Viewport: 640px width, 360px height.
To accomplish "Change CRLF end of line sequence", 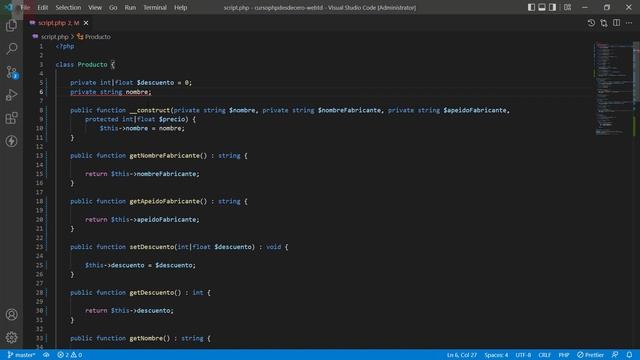I will point(544,355).
